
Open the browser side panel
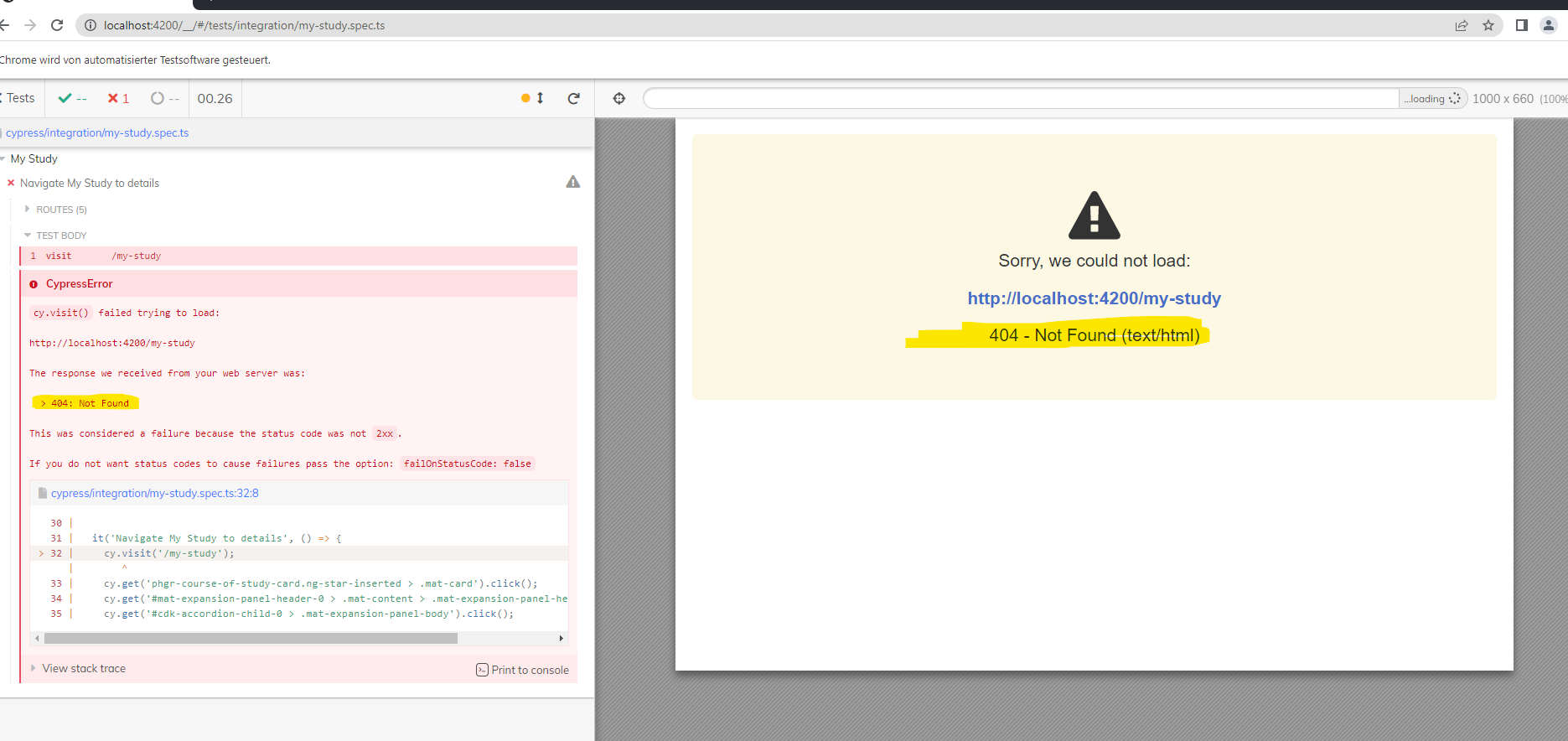[1522, 25]
